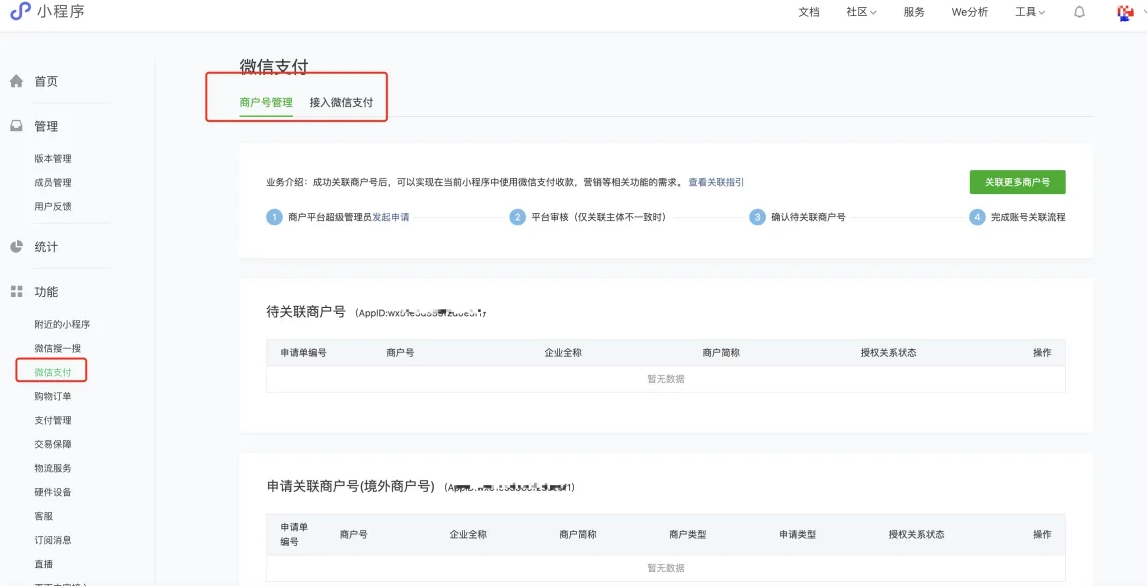1147x586 pixels.
Task: Open the 查看关联指引 link
Action: (x=716, y=182)
